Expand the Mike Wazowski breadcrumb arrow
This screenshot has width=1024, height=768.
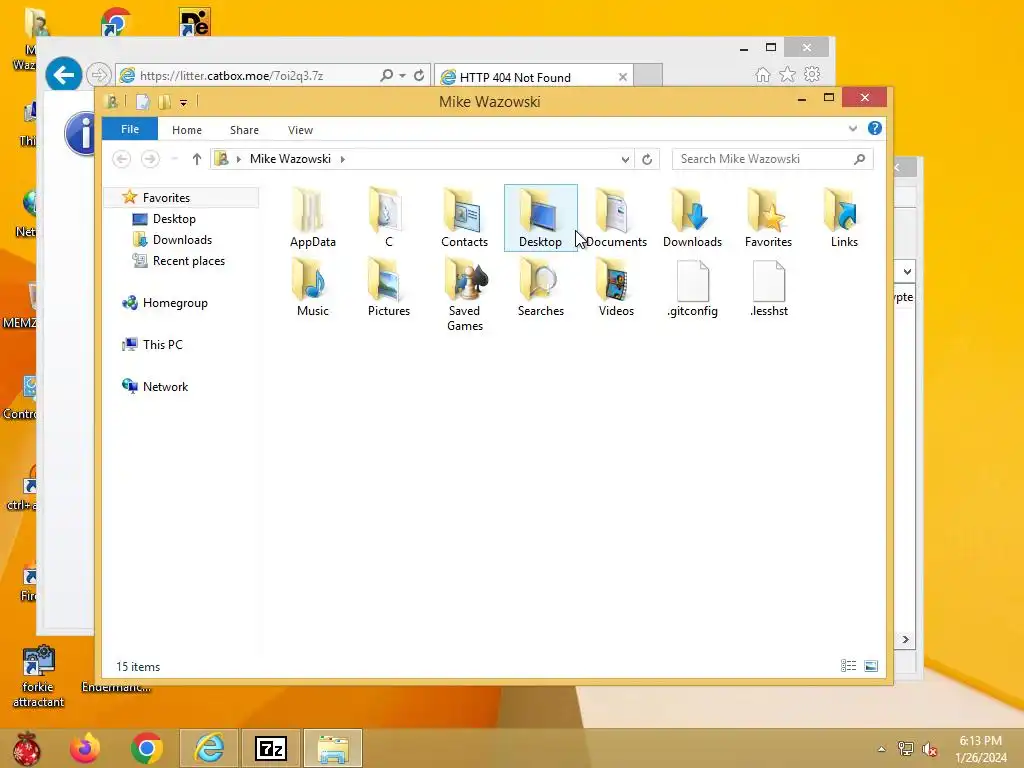(342, 159)
